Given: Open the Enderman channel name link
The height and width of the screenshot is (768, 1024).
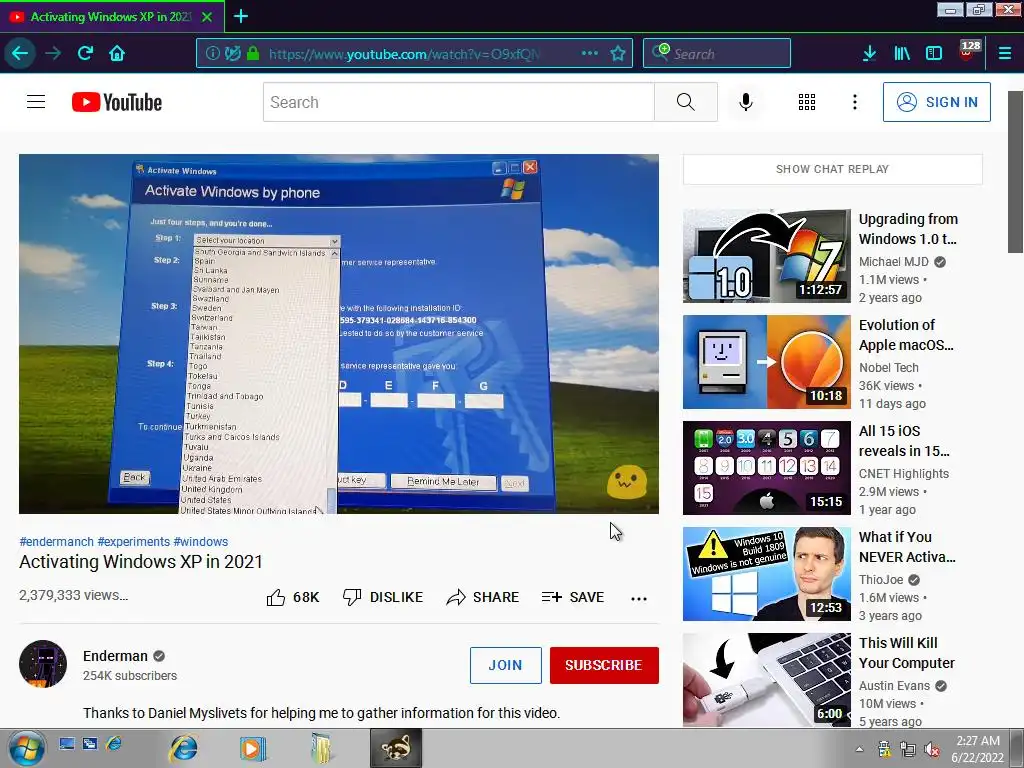Looking at the screenshot, I should [116, 656].
